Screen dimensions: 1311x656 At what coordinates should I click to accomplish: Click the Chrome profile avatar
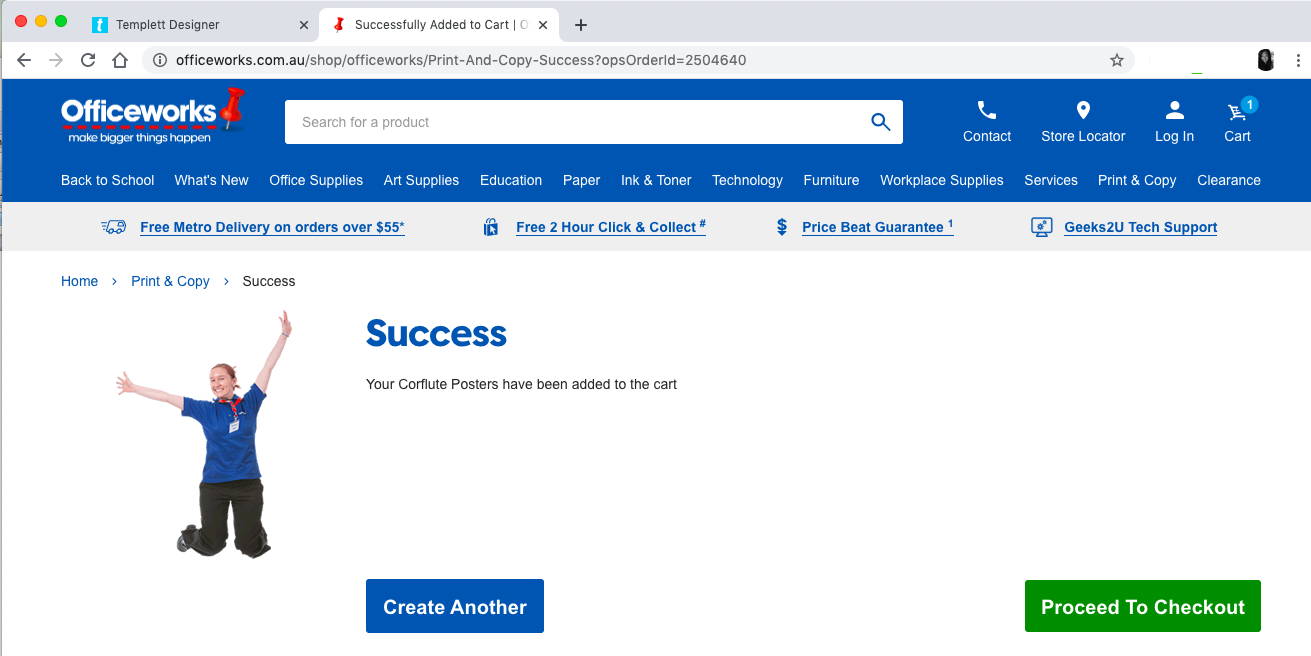[x=1266, y=60]
